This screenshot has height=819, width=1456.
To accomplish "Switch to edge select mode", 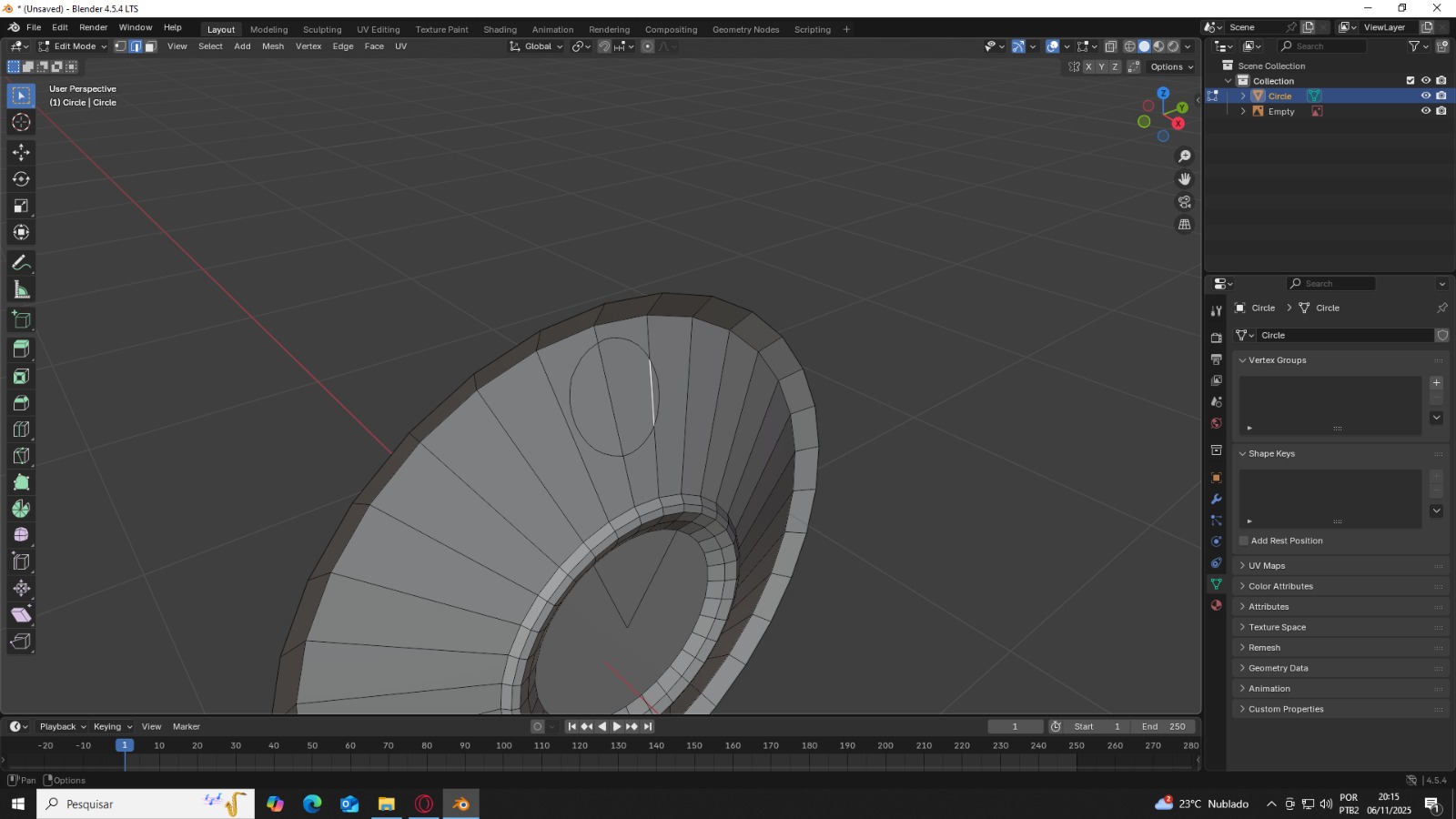I will [136, 46].
